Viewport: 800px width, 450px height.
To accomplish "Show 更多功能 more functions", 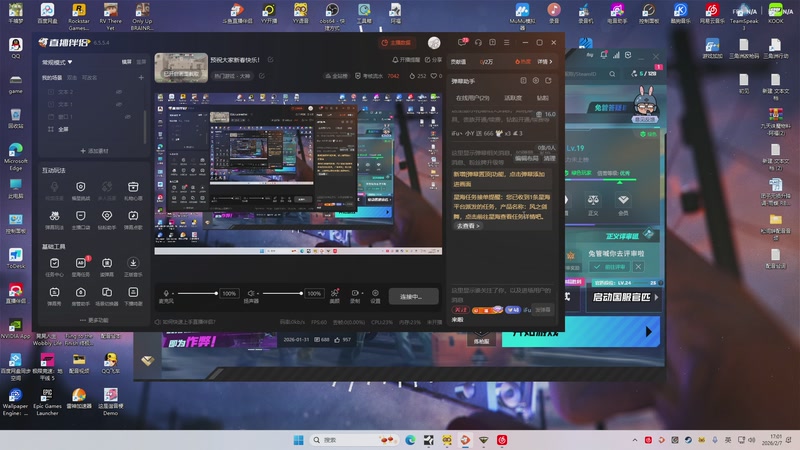I will (x=94, y=320).
